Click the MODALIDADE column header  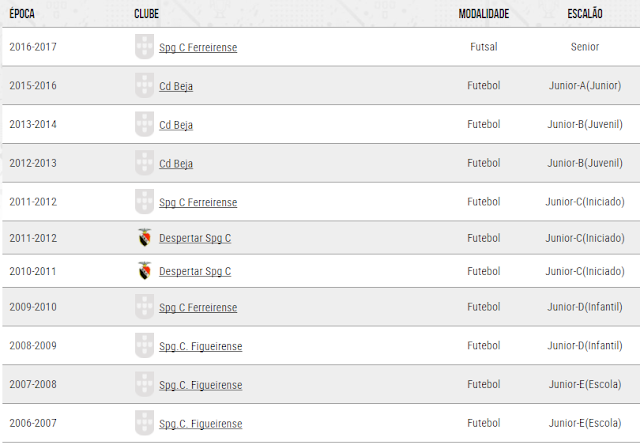(484, 14)
